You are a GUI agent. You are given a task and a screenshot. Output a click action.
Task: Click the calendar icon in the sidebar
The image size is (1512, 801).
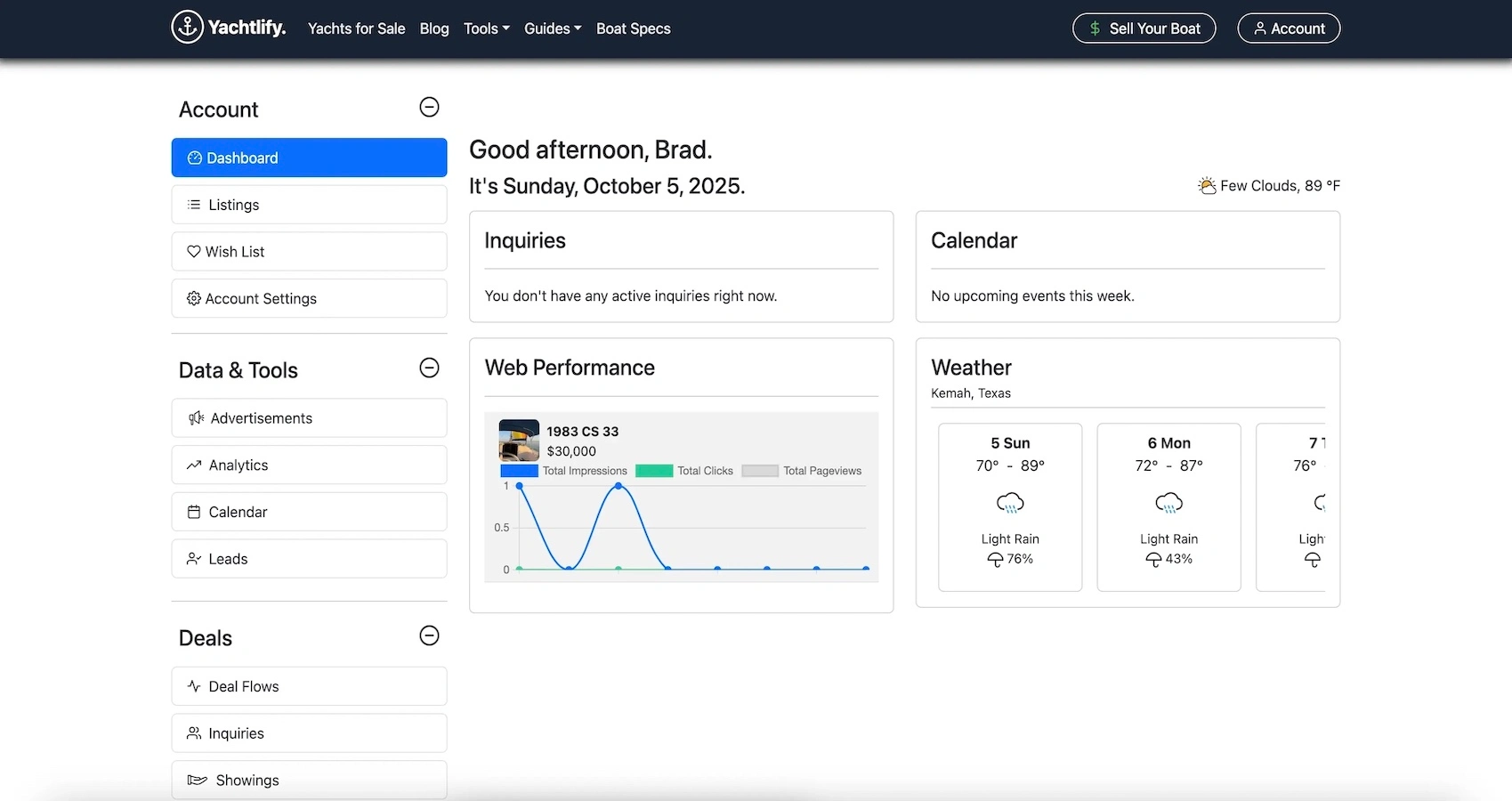(194, 513)
